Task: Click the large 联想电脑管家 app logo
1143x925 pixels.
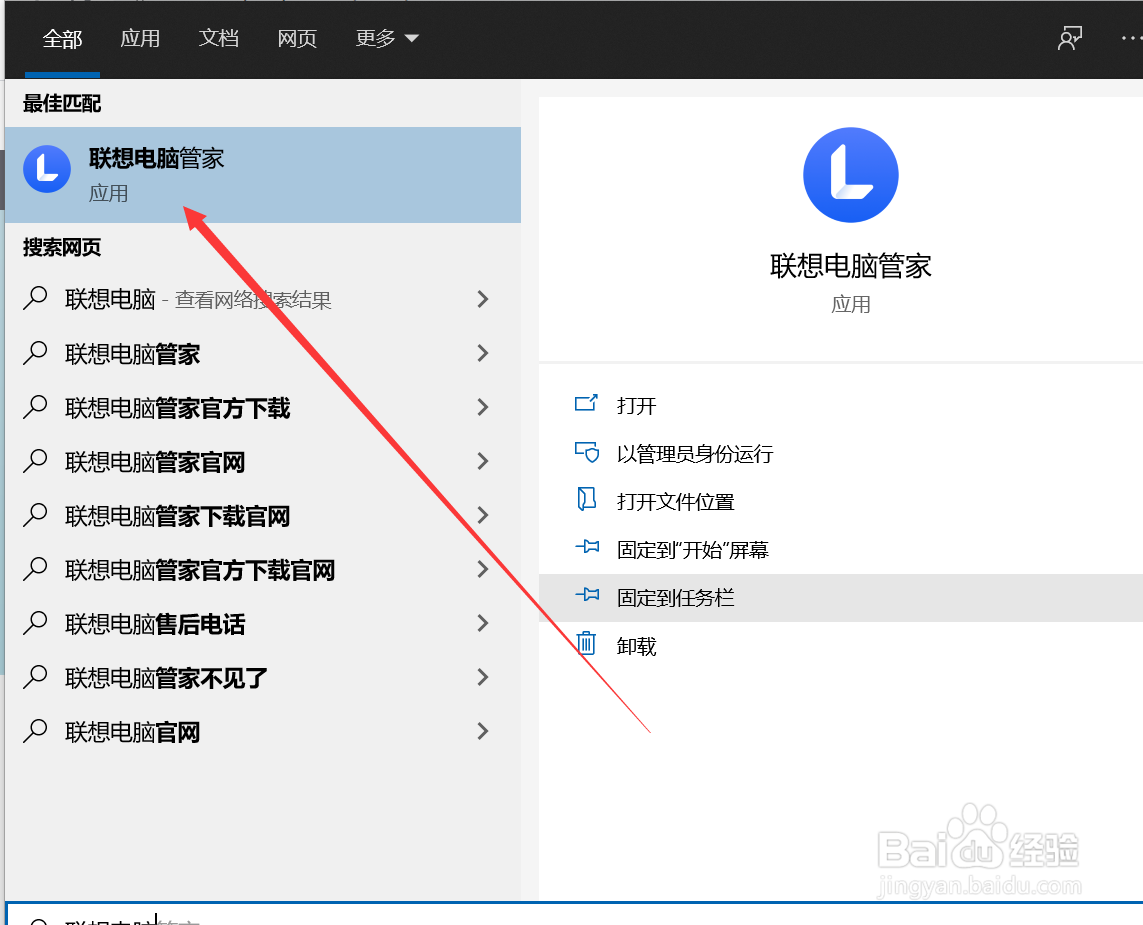Action: (851, 175)
